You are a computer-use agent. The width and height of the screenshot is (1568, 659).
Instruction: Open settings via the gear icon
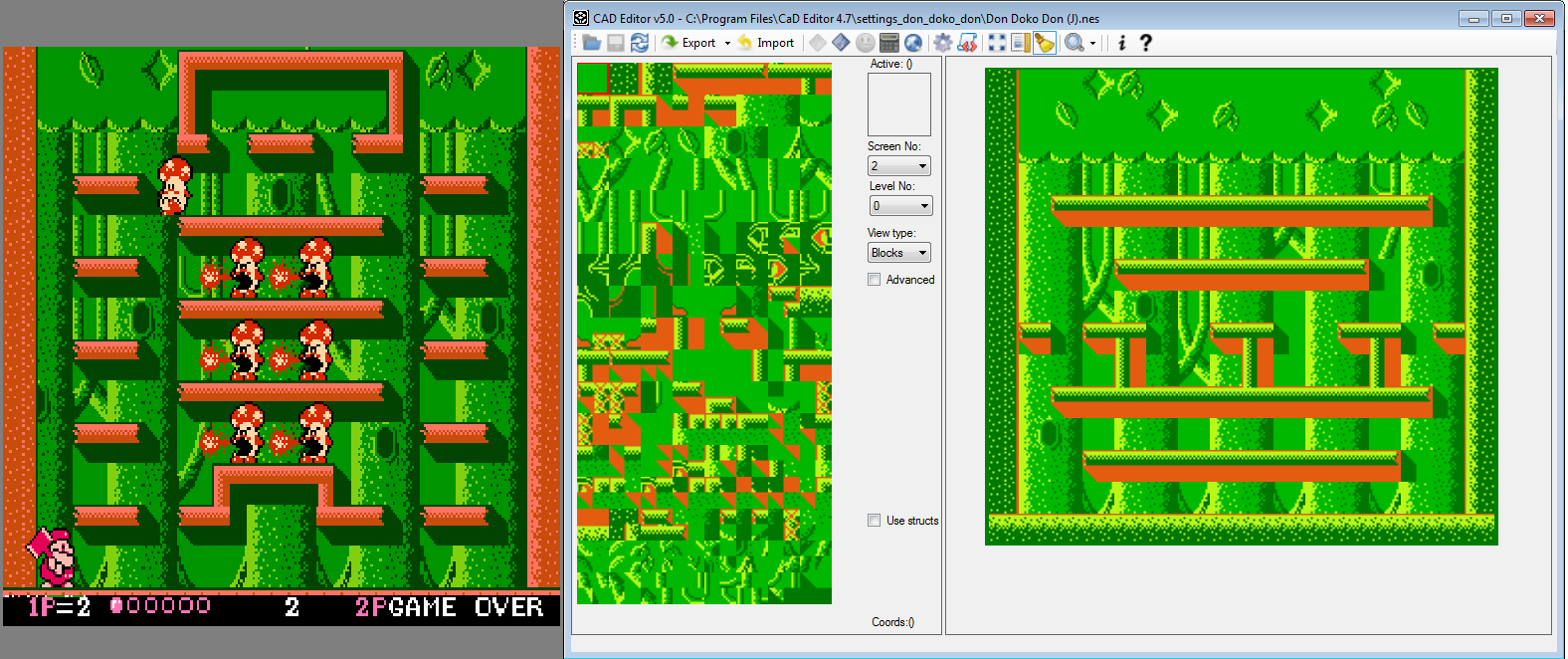pyautogui.click(x=942, y=43)
